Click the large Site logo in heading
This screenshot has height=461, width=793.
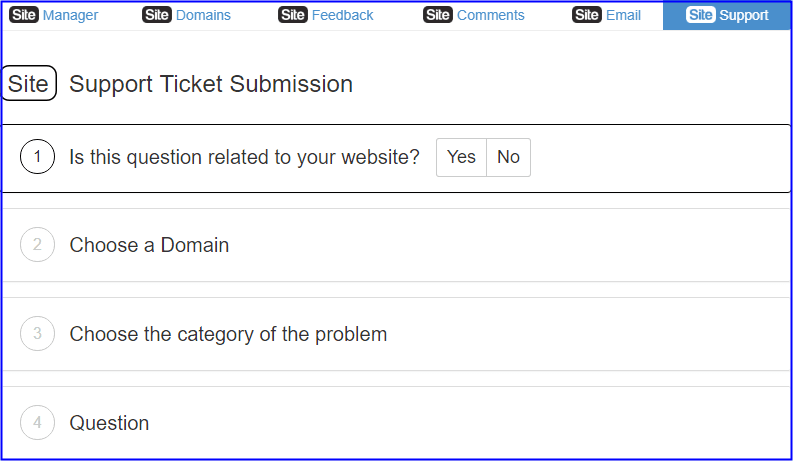click(x=29, y=83)
